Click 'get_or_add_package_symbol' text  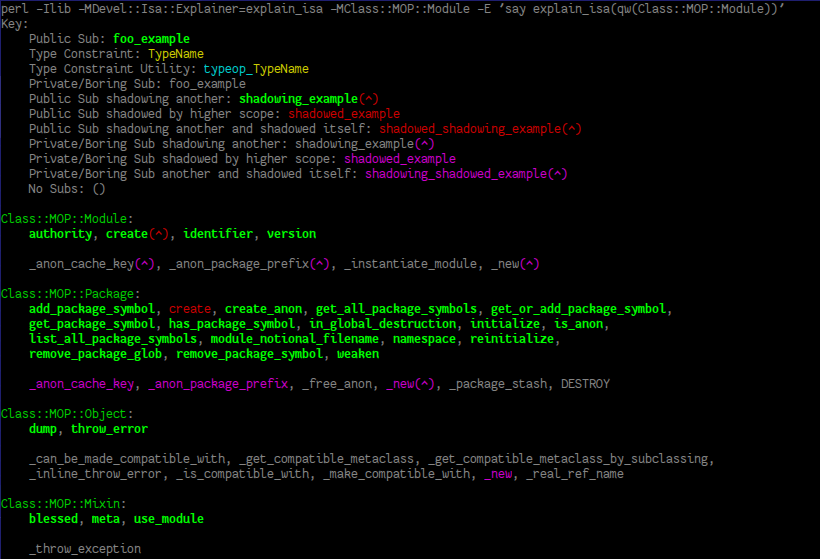(578, 309)
